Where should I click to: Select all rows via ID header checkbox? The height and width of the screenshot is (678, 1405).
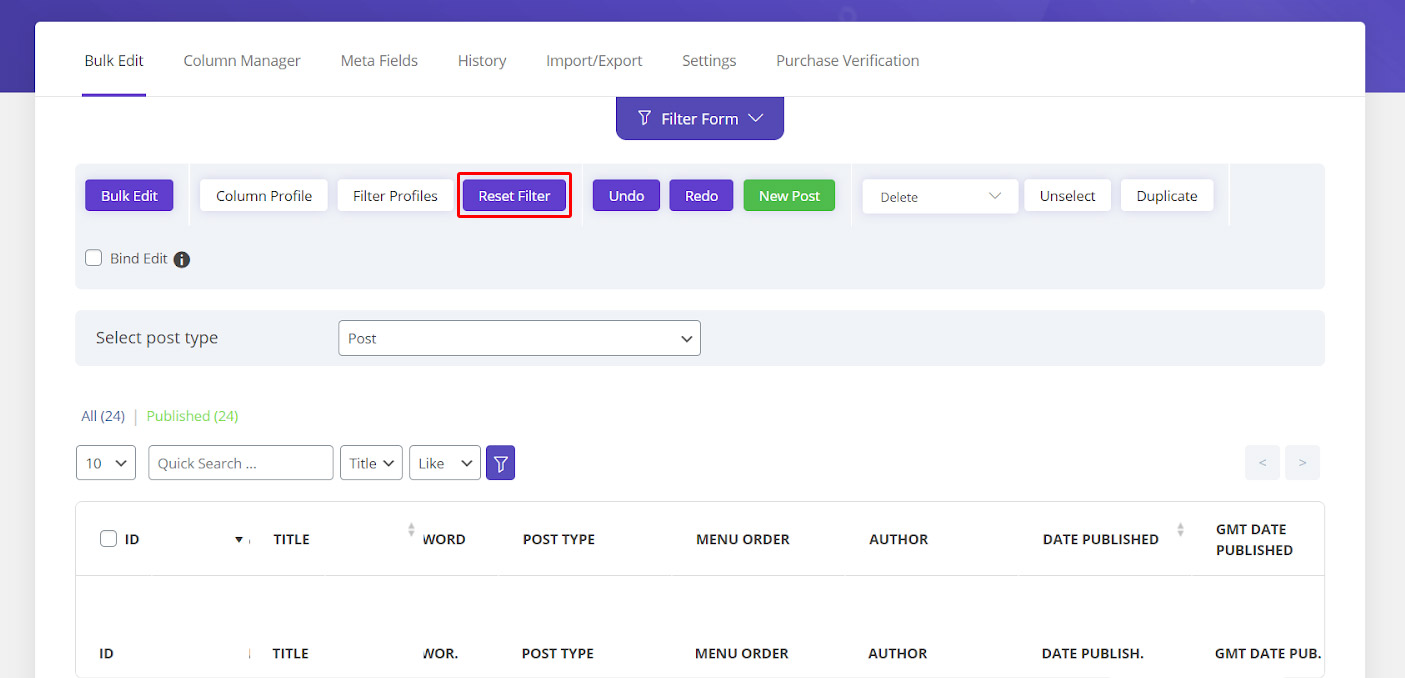(x=108, y=538)
